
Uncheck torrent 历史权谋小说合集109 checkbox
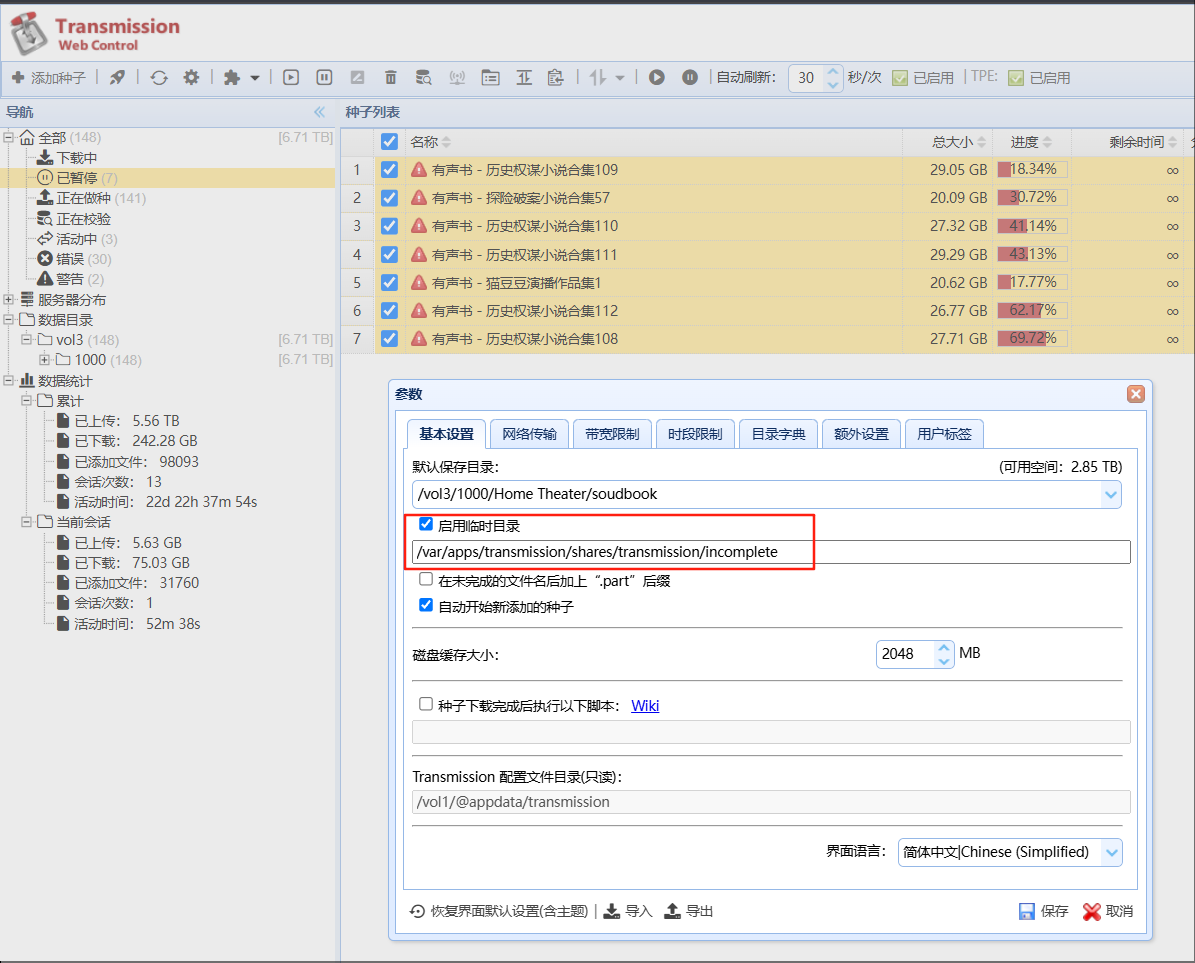[x=389, y=170]
